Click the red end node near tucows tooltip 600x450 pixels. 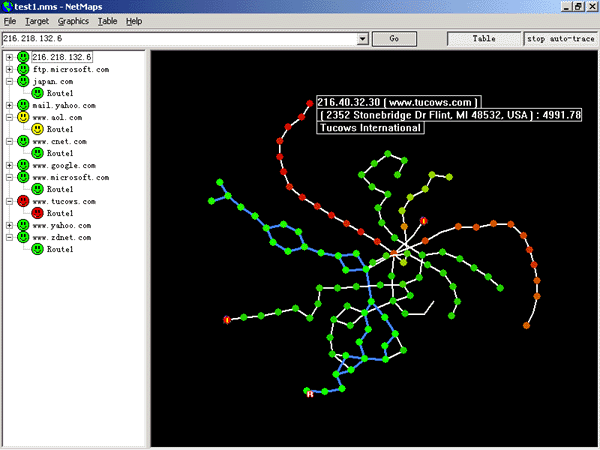tap(310, 103)
